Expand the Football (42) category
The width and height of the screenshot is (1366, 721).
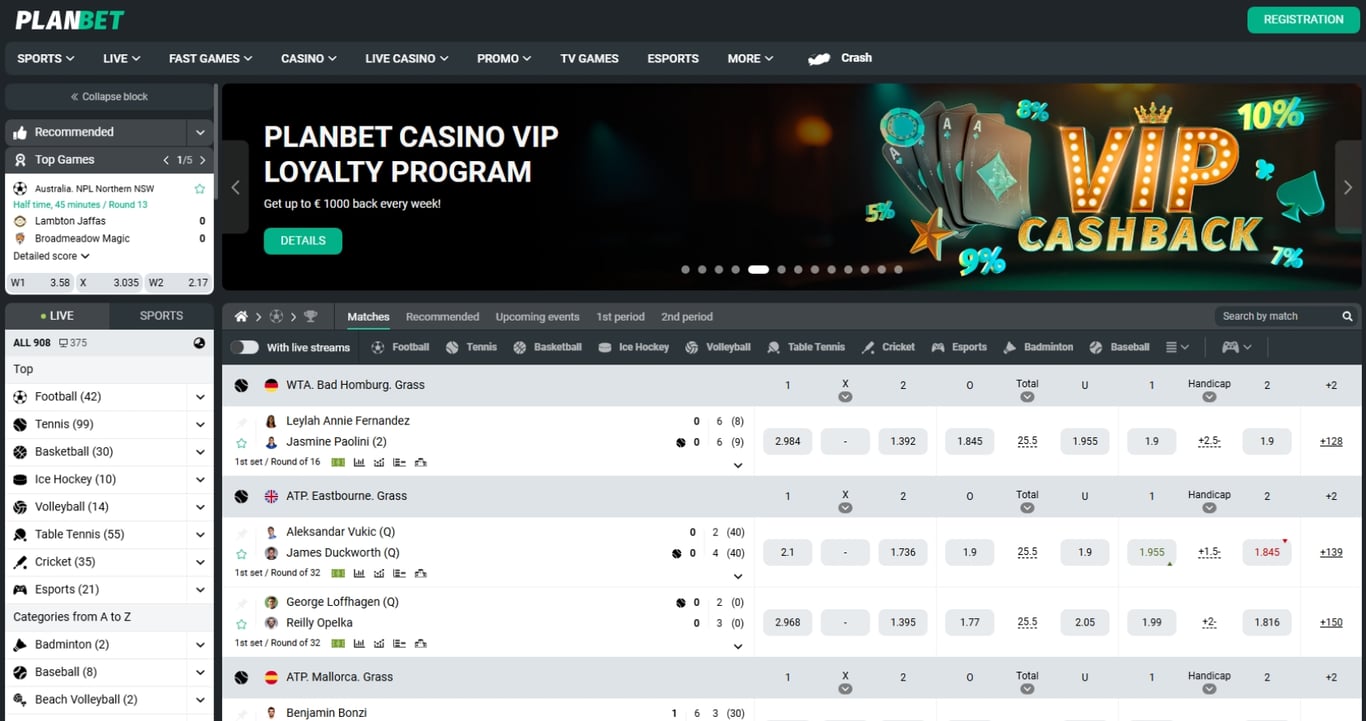200,397
